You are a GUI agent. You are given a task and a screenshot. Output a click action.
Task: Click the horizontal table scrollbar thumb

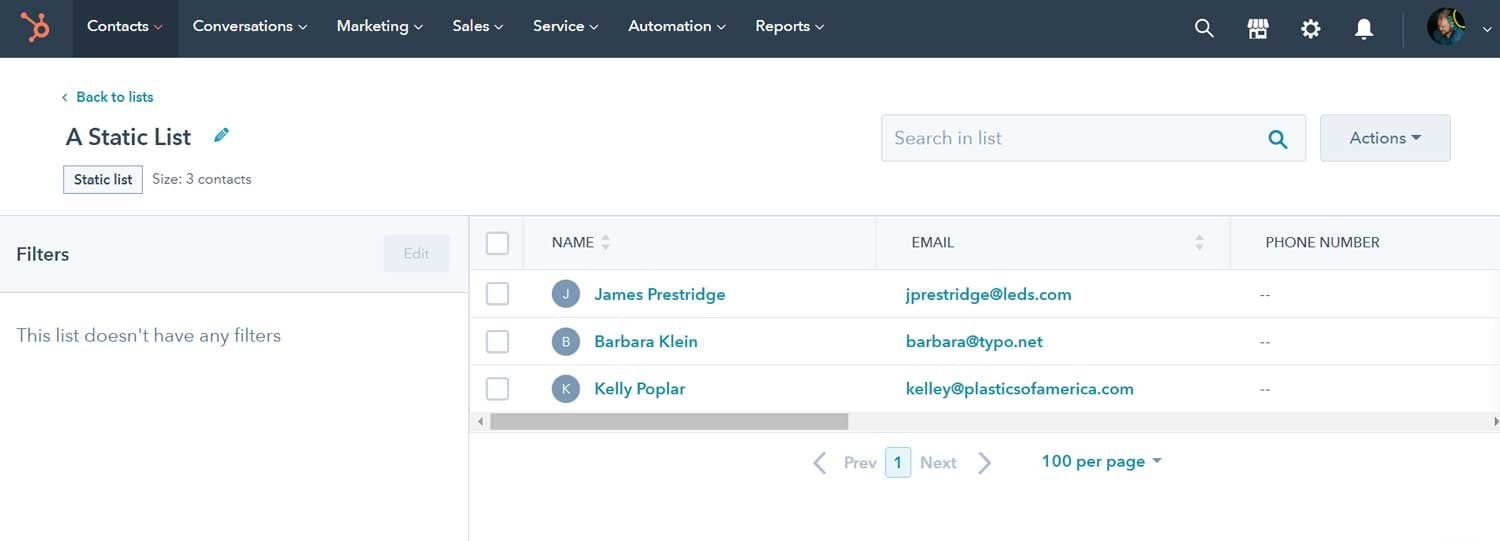pyautogui.click(x=669, y=422)
